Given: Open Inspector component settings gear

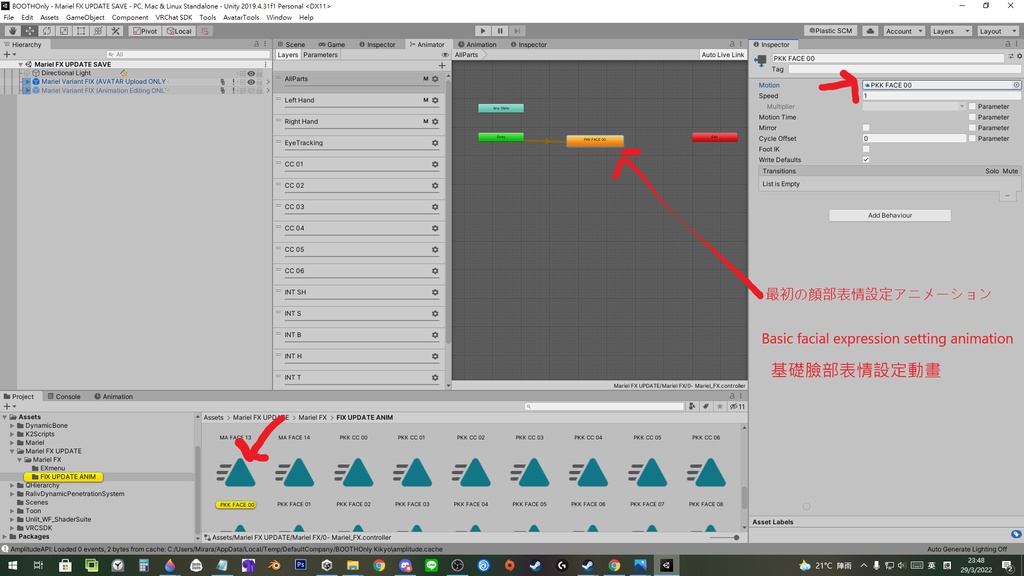Looking at the screenshot, I should point(1019,57).
